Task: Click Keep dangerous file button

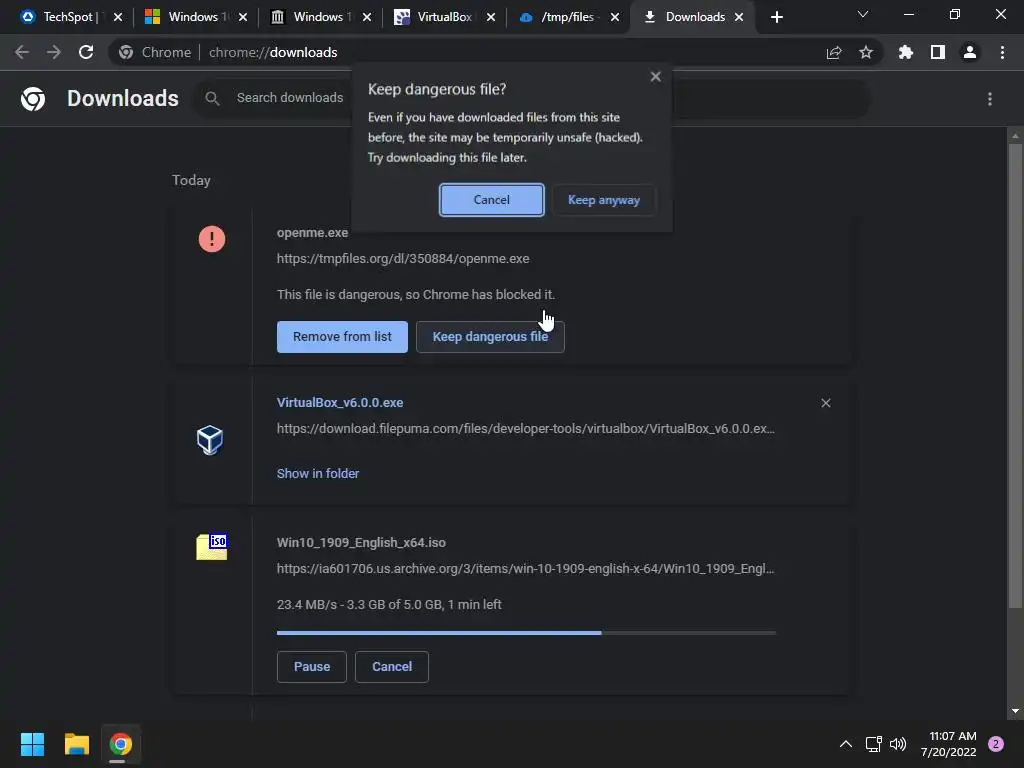Action: (x=490, y=337)
